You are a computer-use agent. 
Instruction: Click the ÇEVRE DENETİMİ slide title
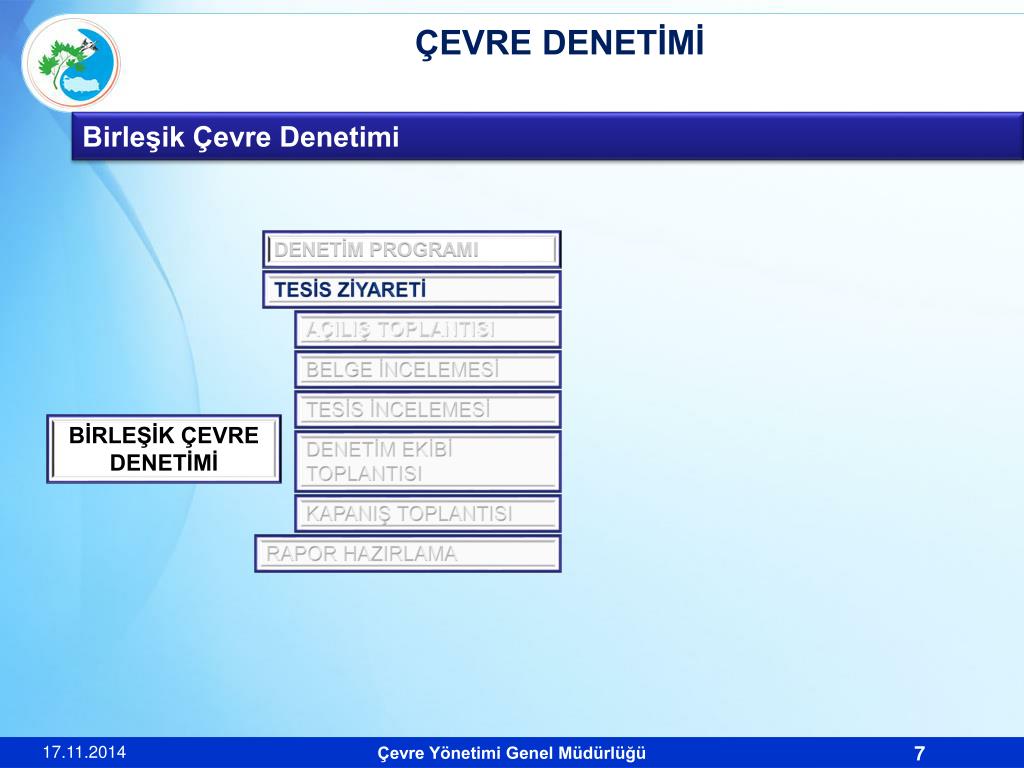click(560, 42)
